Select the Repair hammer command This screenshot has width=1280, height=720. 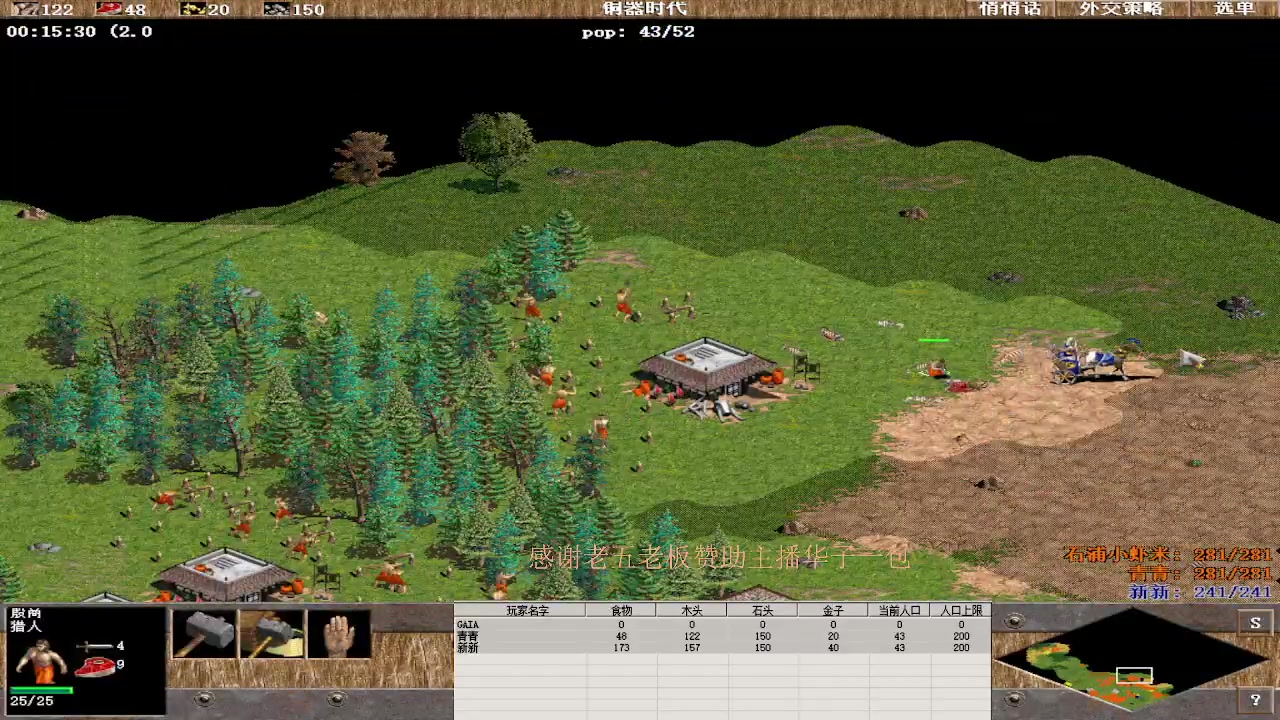pos(271,633)
